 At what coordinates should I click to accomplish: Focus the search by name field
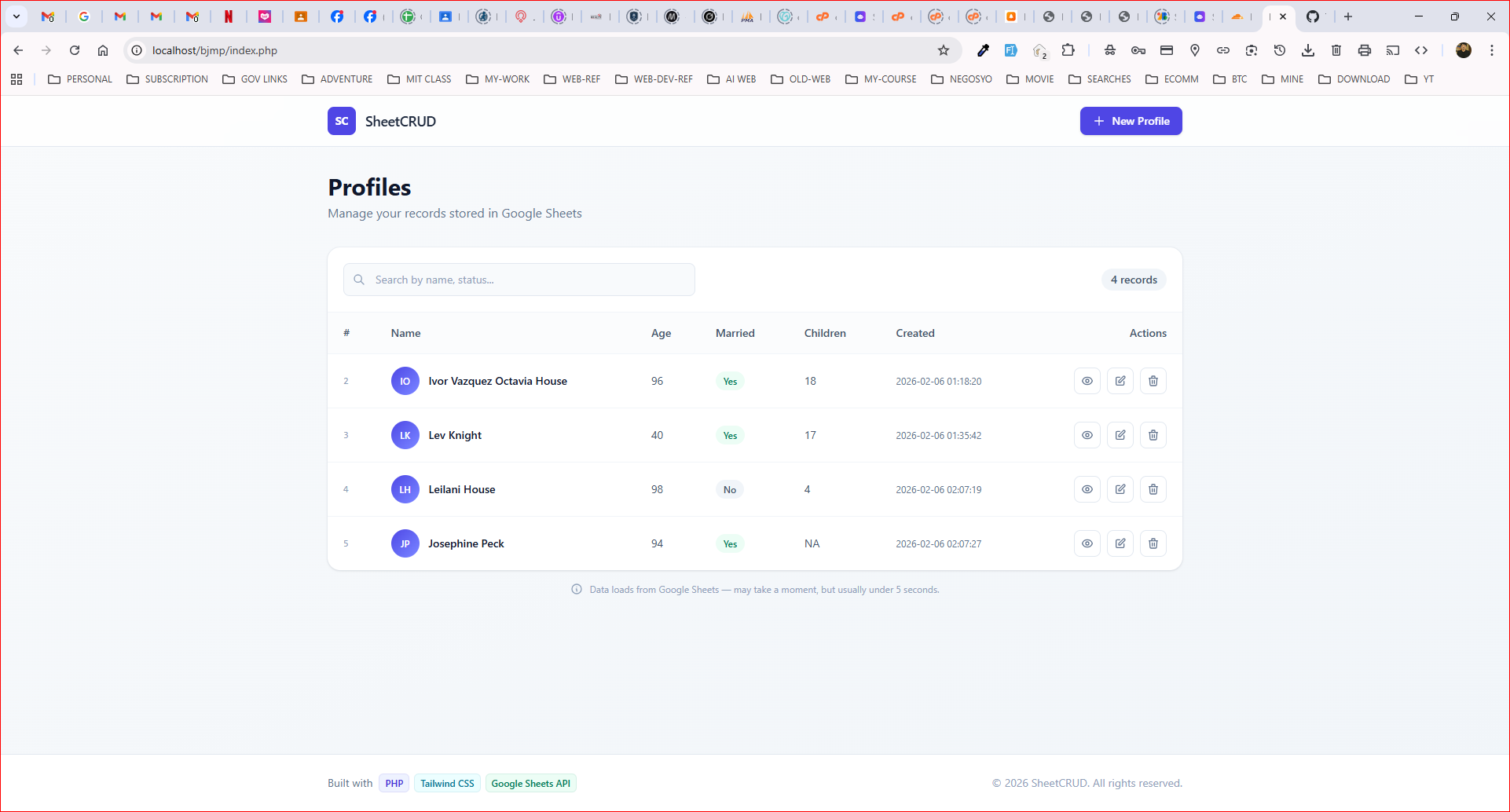coord(519,280)
